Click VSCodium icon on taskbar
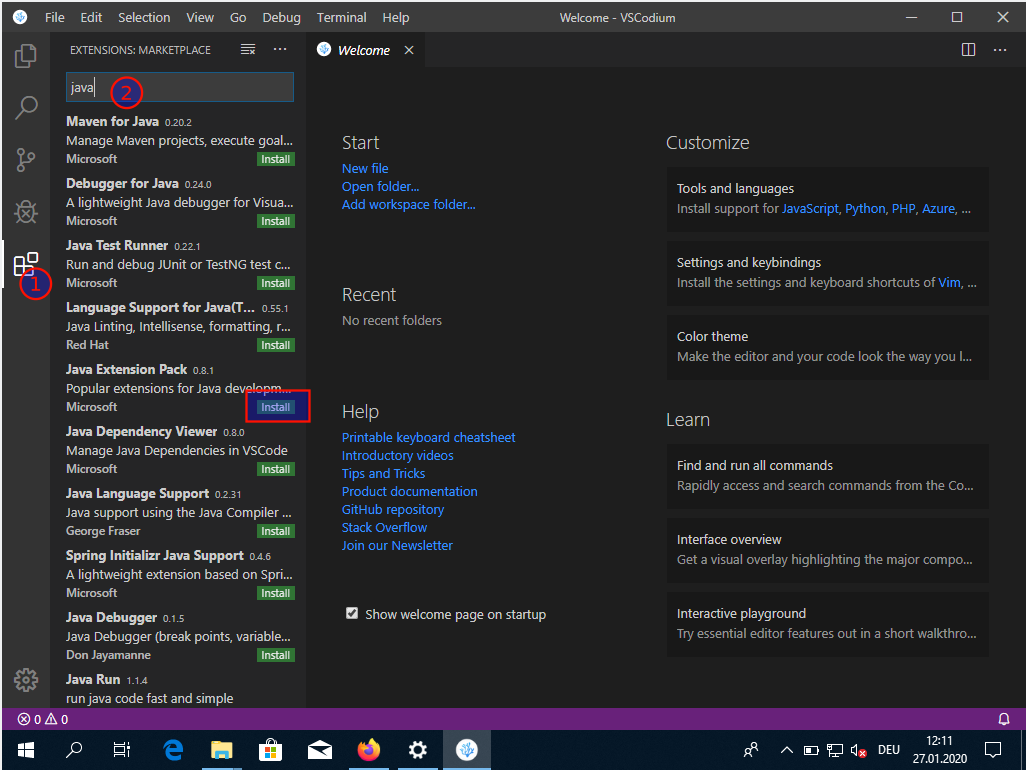Screen dimensions: 1026x770 pos(467,750)
